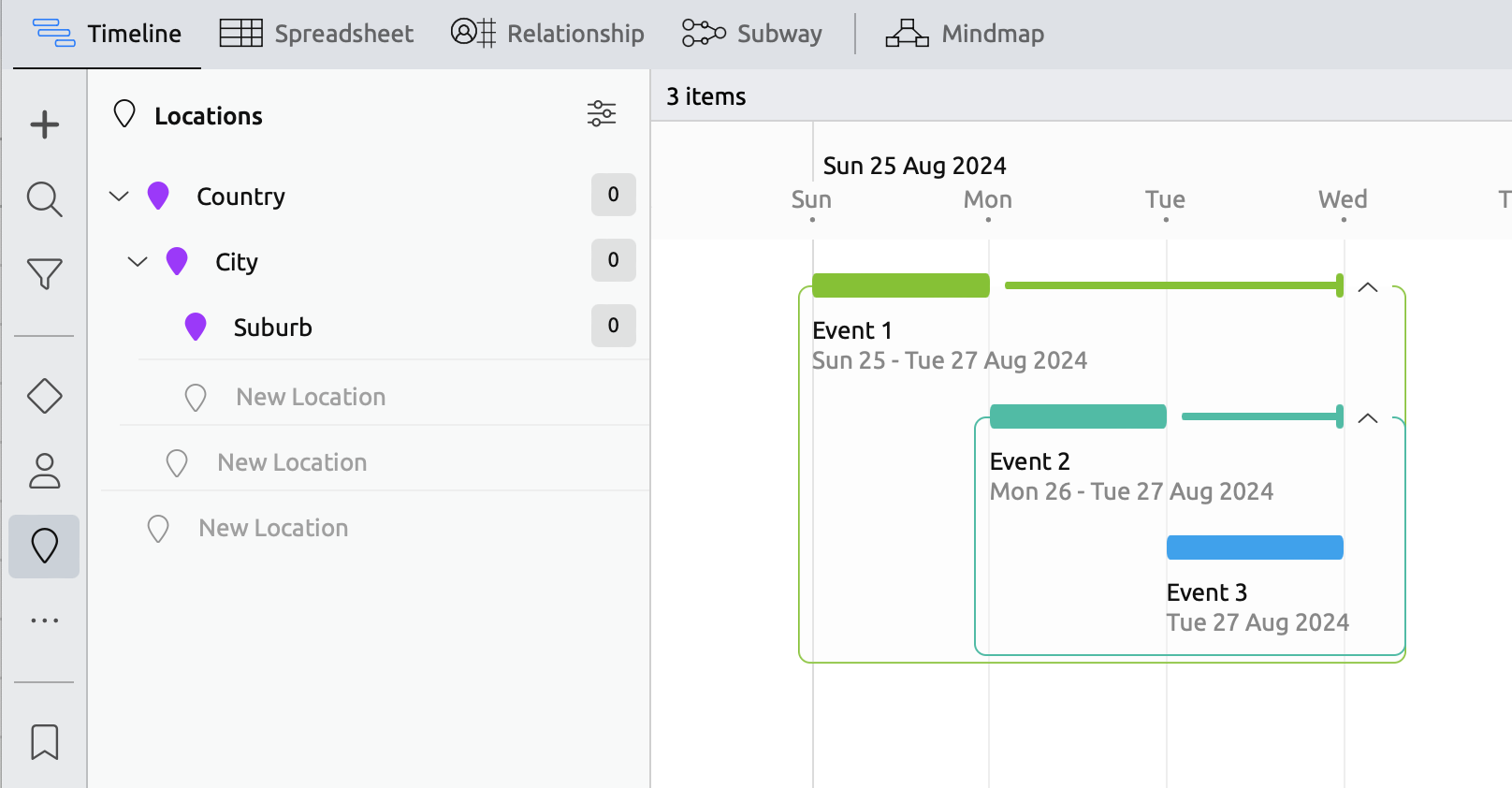Open the three-dots more options icon

tap(44, 620)
